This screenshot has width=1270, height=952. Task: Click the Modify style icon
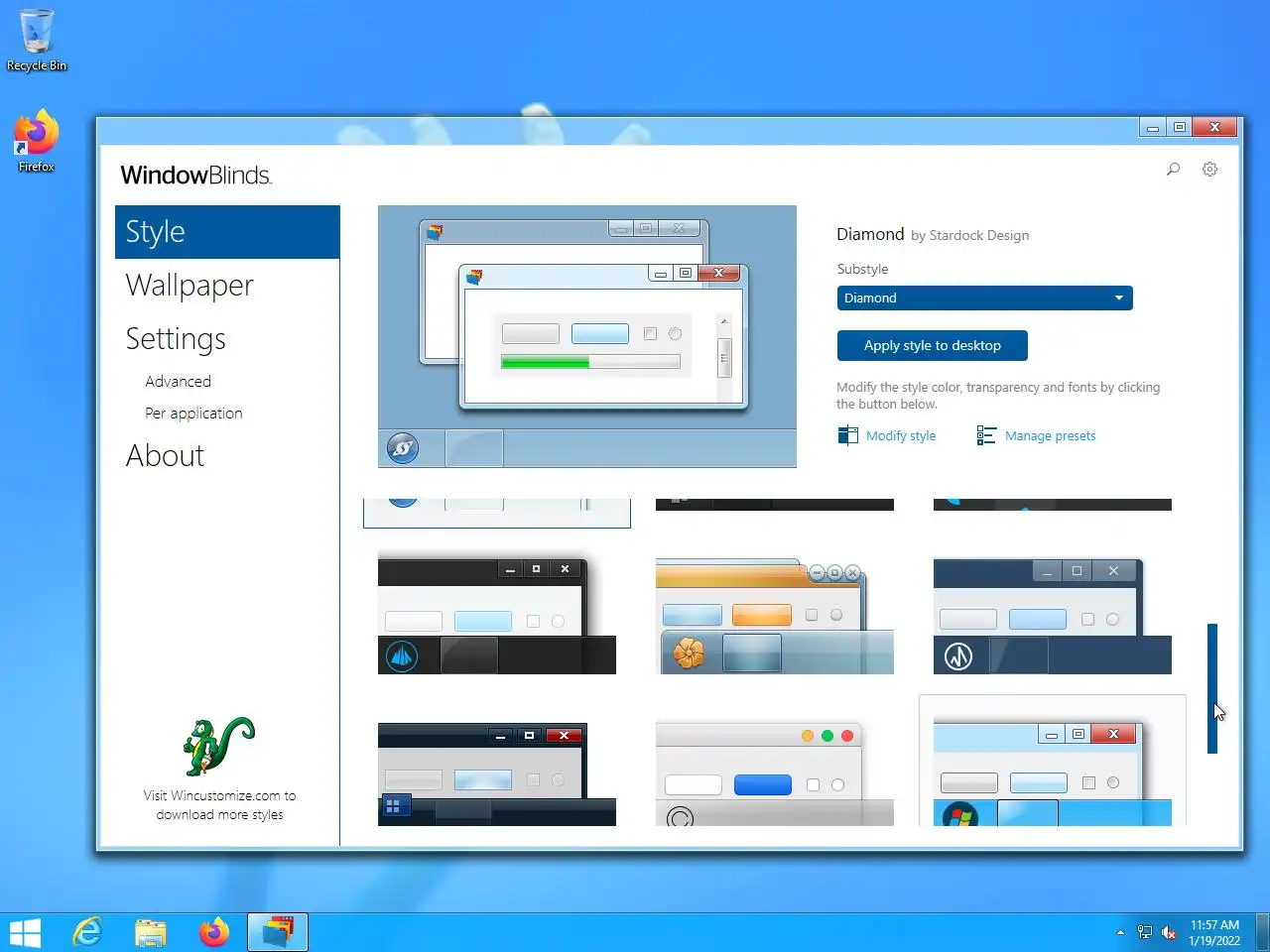847,435
